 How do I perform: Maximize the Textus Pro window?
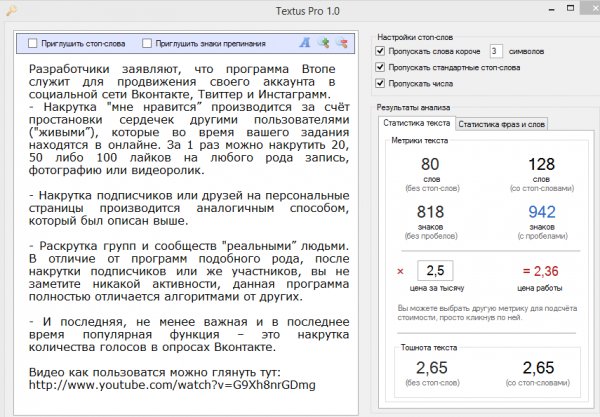(x=570, y=8)
